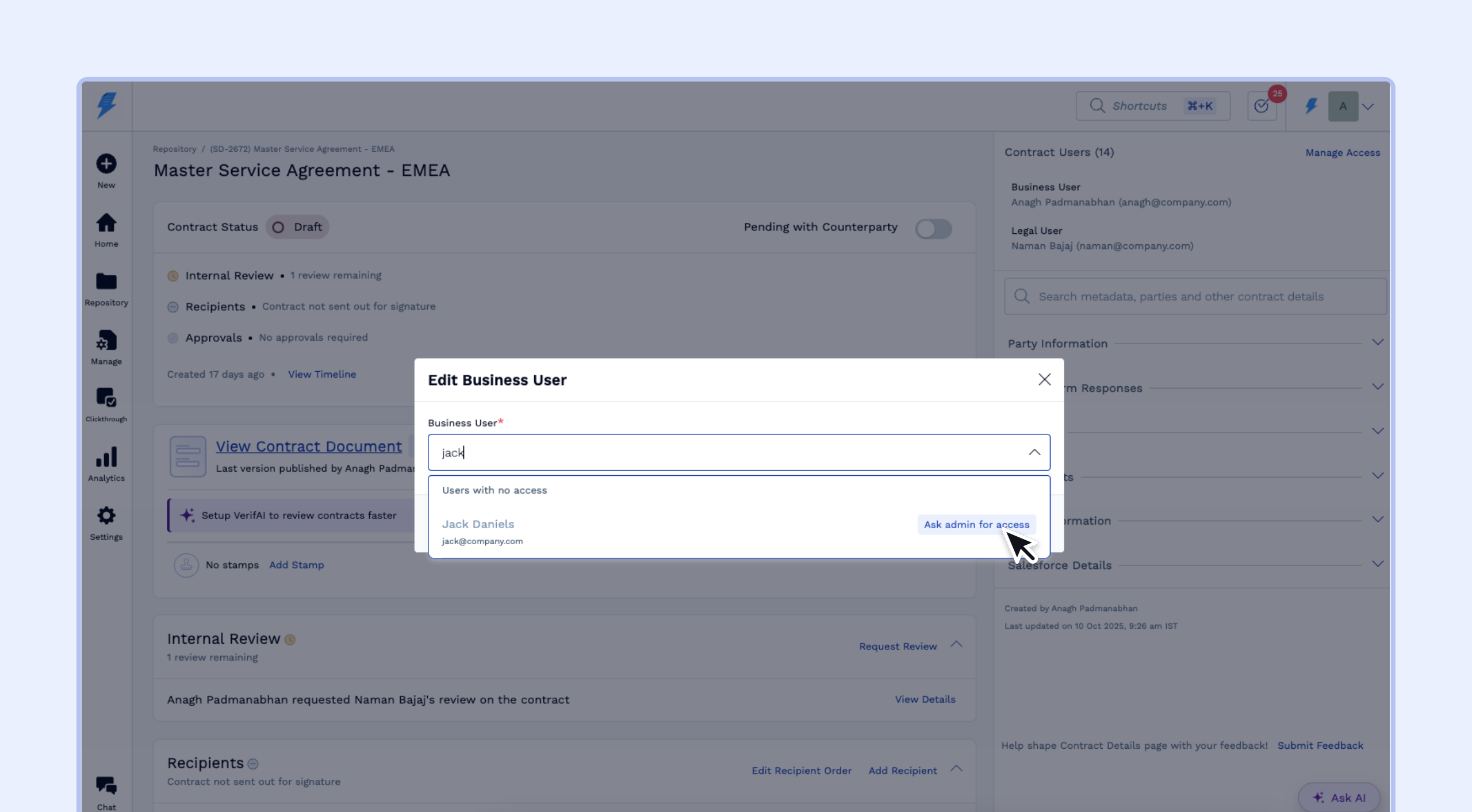Click Ask admin for access for Jack Daniels
Viewport: 1472px width, 812px height.
click(976, 524)
